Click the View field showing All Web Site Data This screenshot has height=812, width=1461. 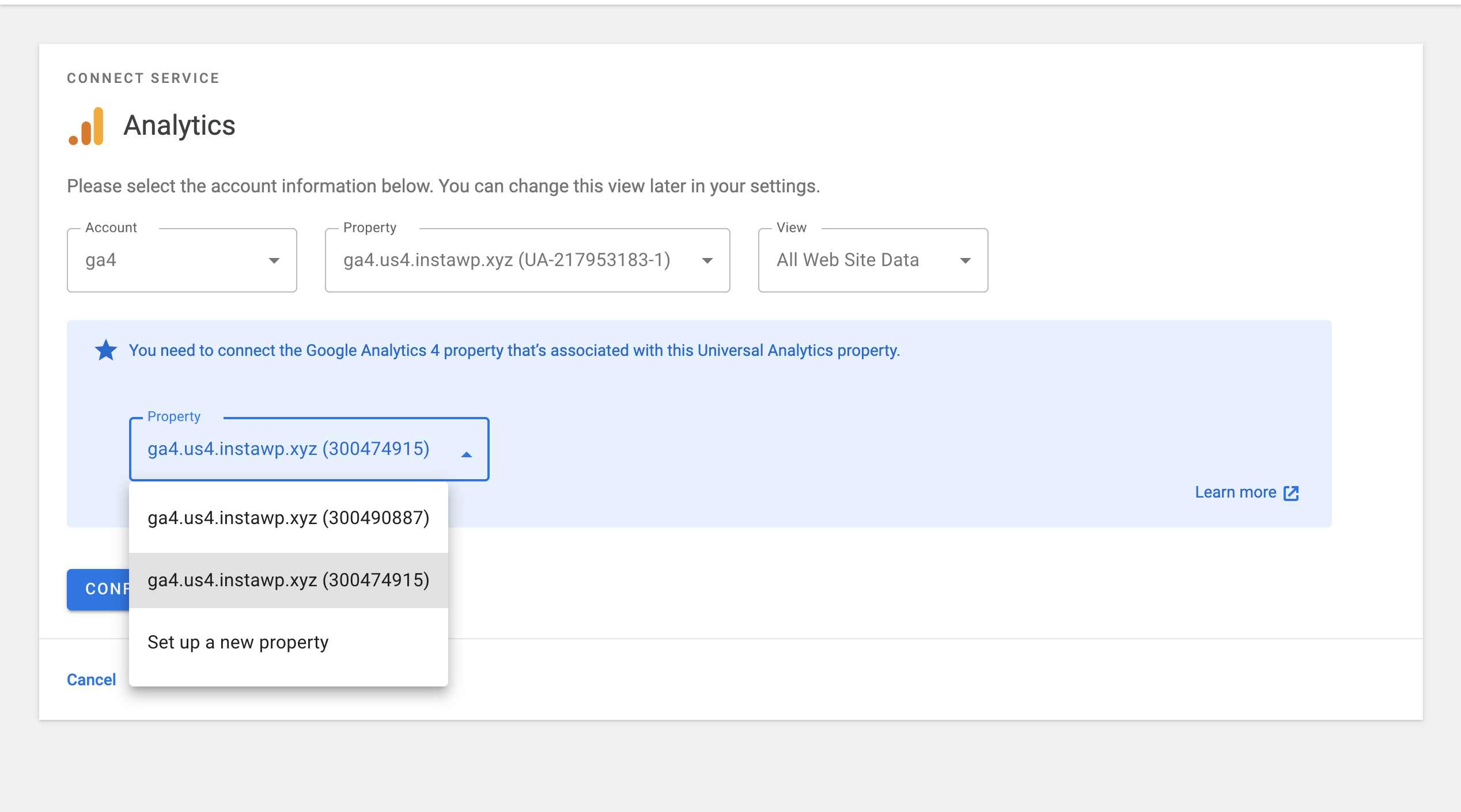click(847, 260)
